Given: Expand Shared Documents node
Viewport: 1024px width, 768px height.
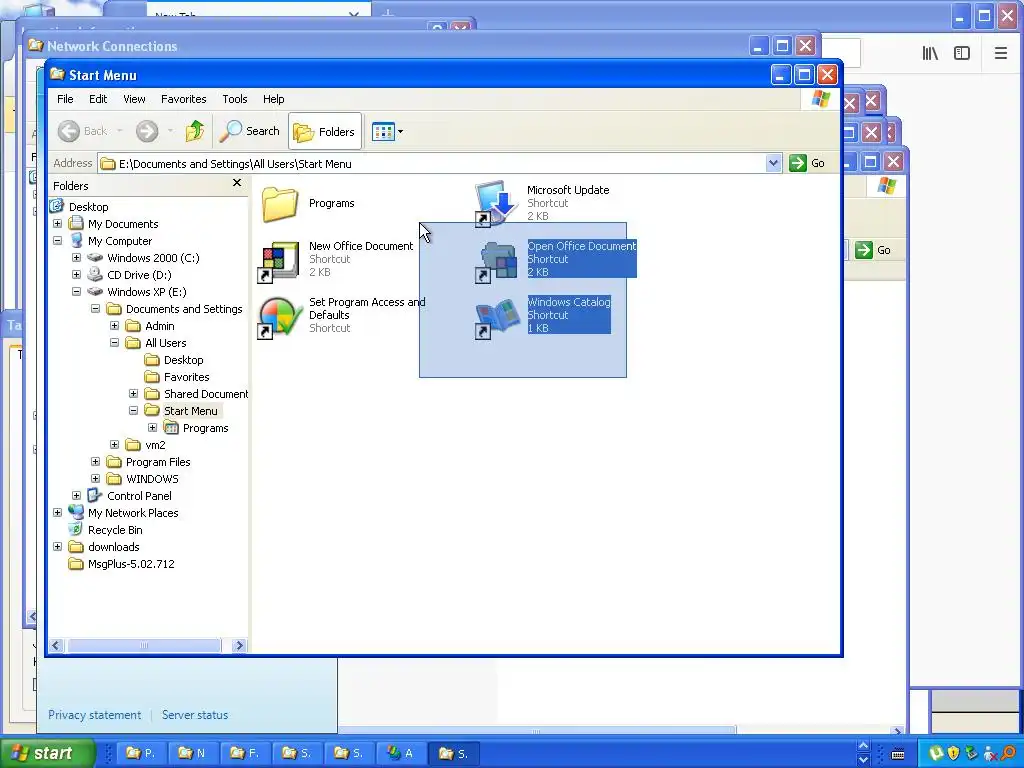Looking at the screenshot, I should tap(133, 394).
